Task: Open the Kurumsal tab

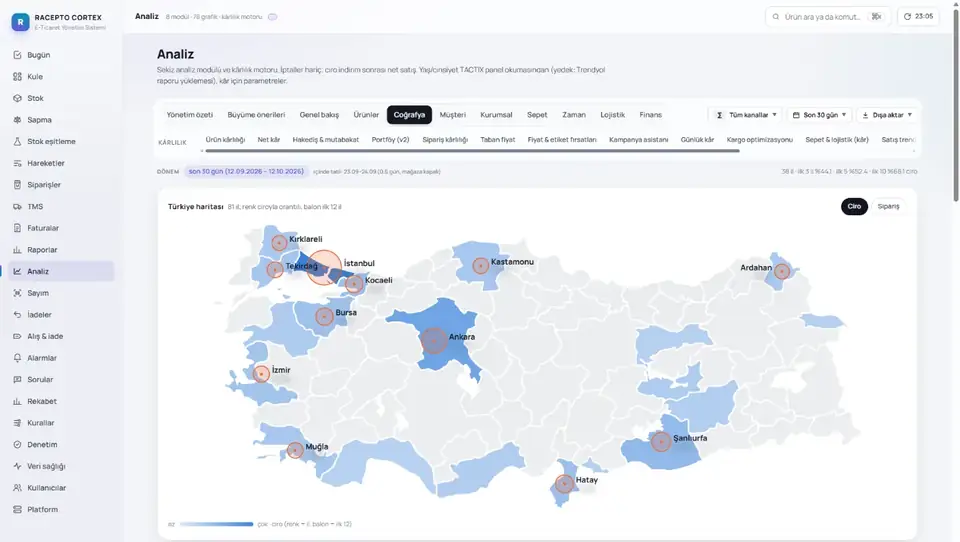Action: point(496,115)
